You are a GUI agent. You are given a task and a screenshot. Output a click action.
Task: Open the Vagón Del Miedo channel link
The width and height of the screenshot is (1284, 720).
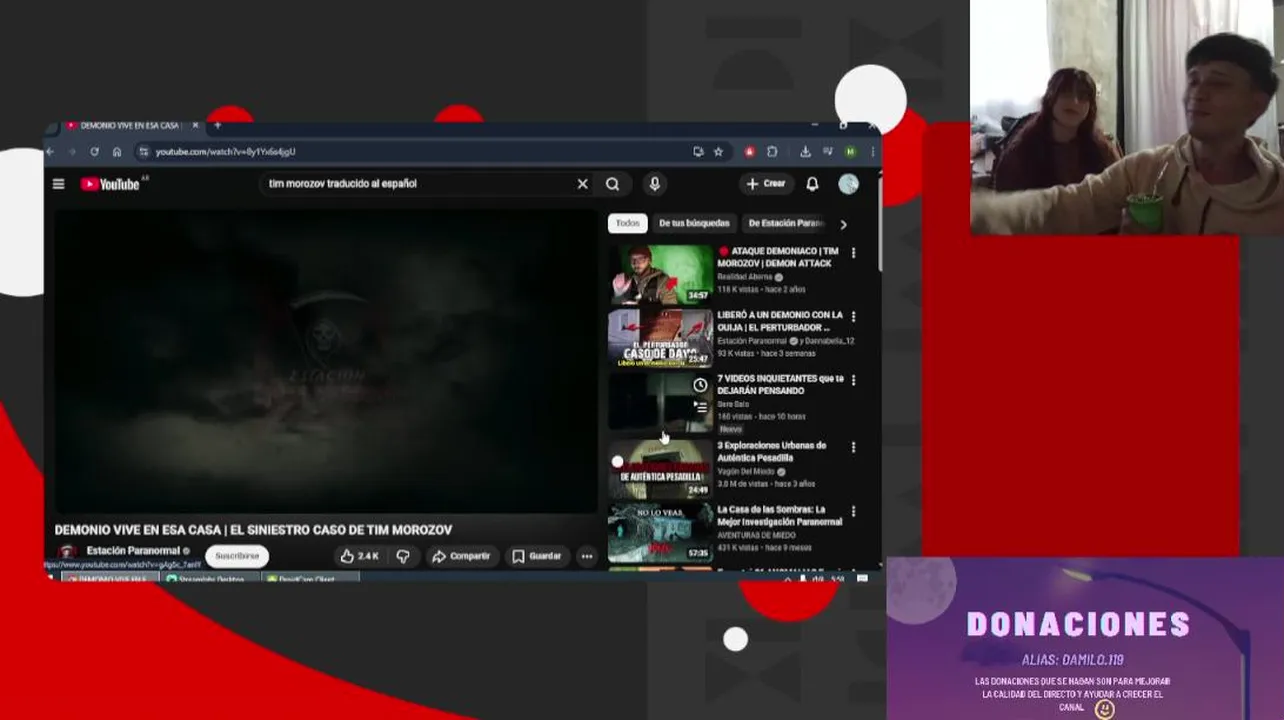[x=746, y=471]
